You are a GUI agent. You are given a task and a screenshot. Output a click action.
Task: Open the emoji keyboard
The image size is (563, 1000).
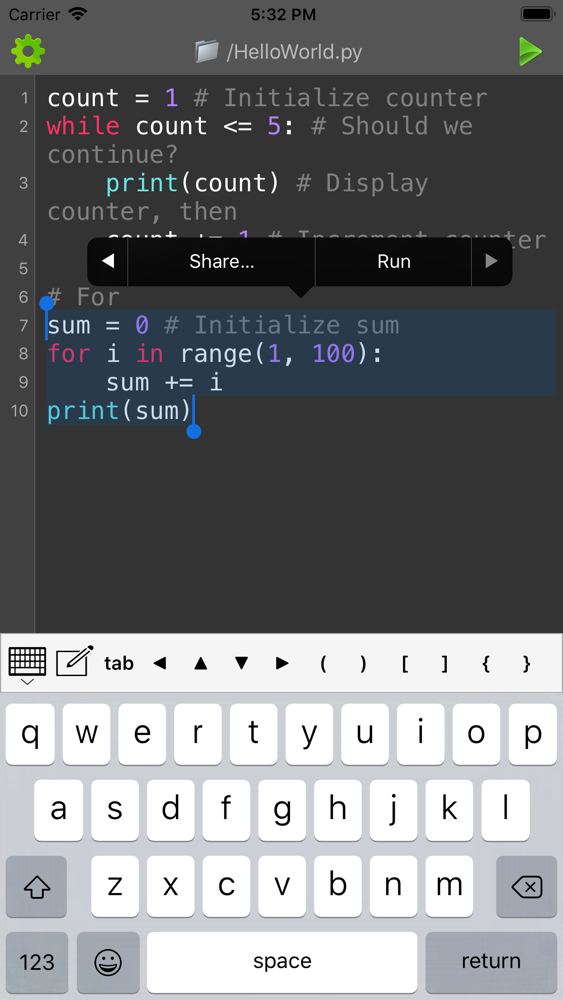(x=108, y=962)
